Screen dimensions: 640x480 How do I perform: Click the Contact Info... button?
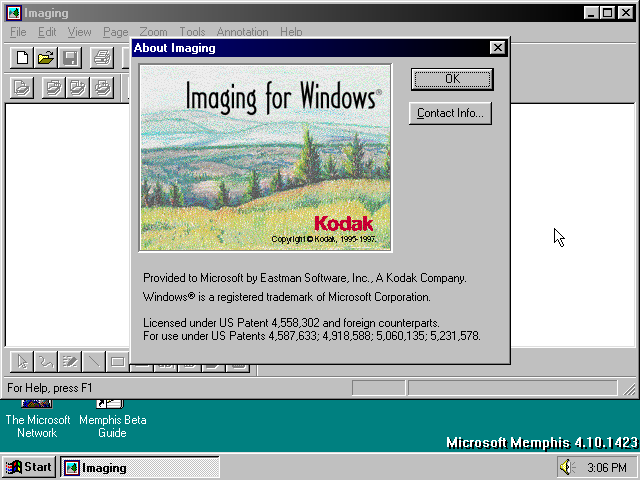(450, 113)
